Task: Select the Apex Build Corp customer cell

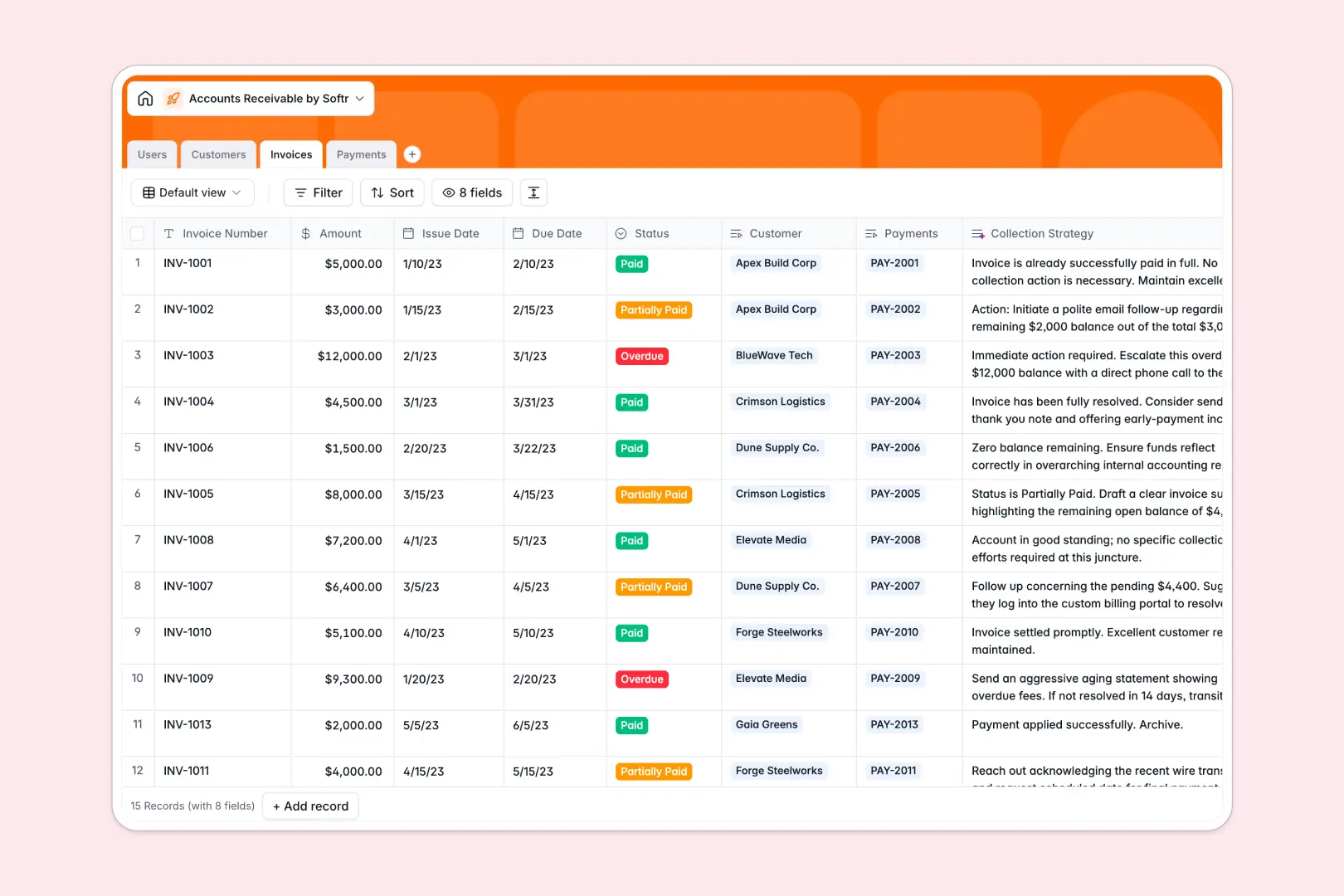Action: pyautogui.click(x=776, y=263)
